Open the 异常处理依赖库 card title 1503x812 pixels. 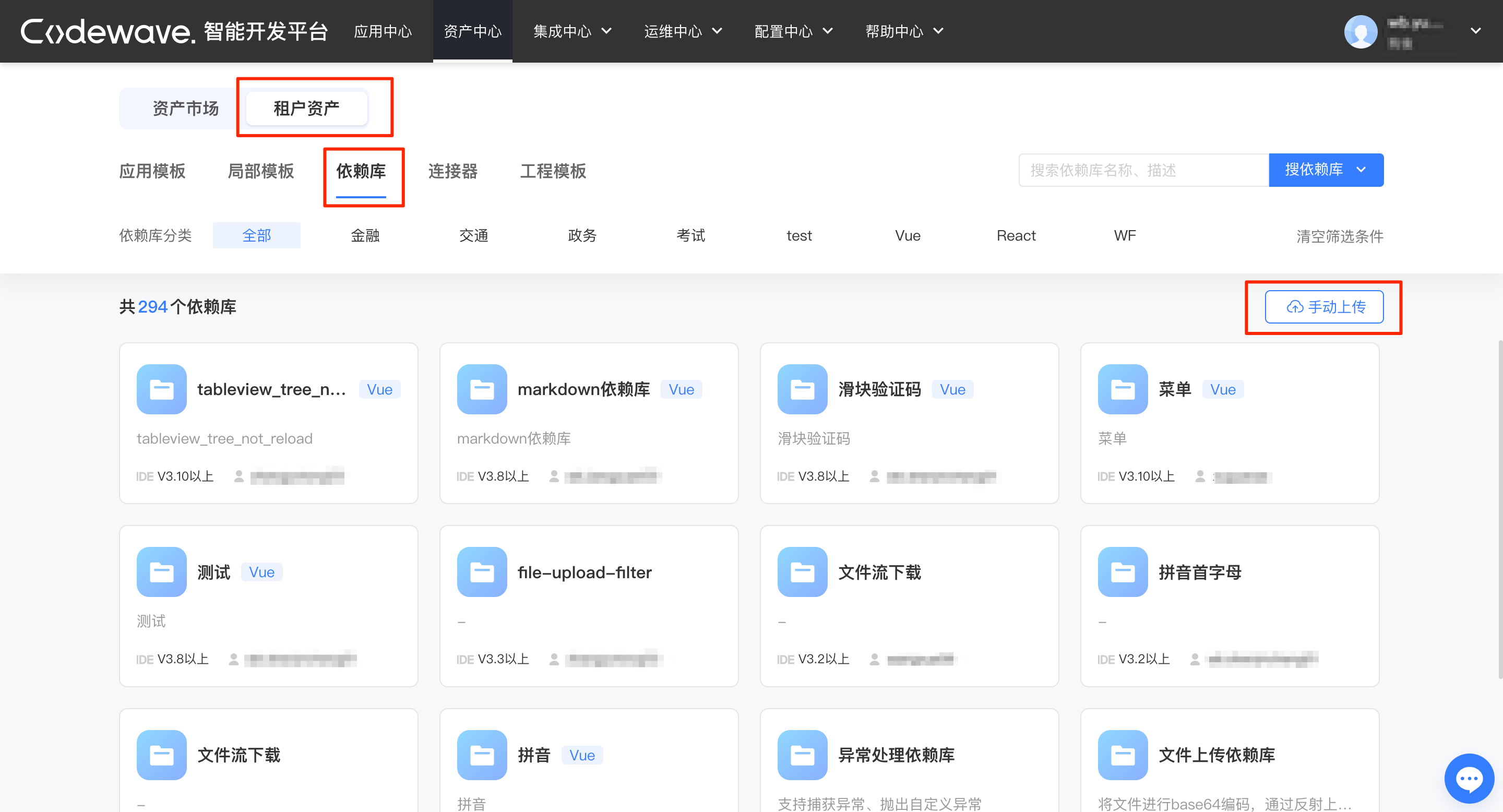897,755
